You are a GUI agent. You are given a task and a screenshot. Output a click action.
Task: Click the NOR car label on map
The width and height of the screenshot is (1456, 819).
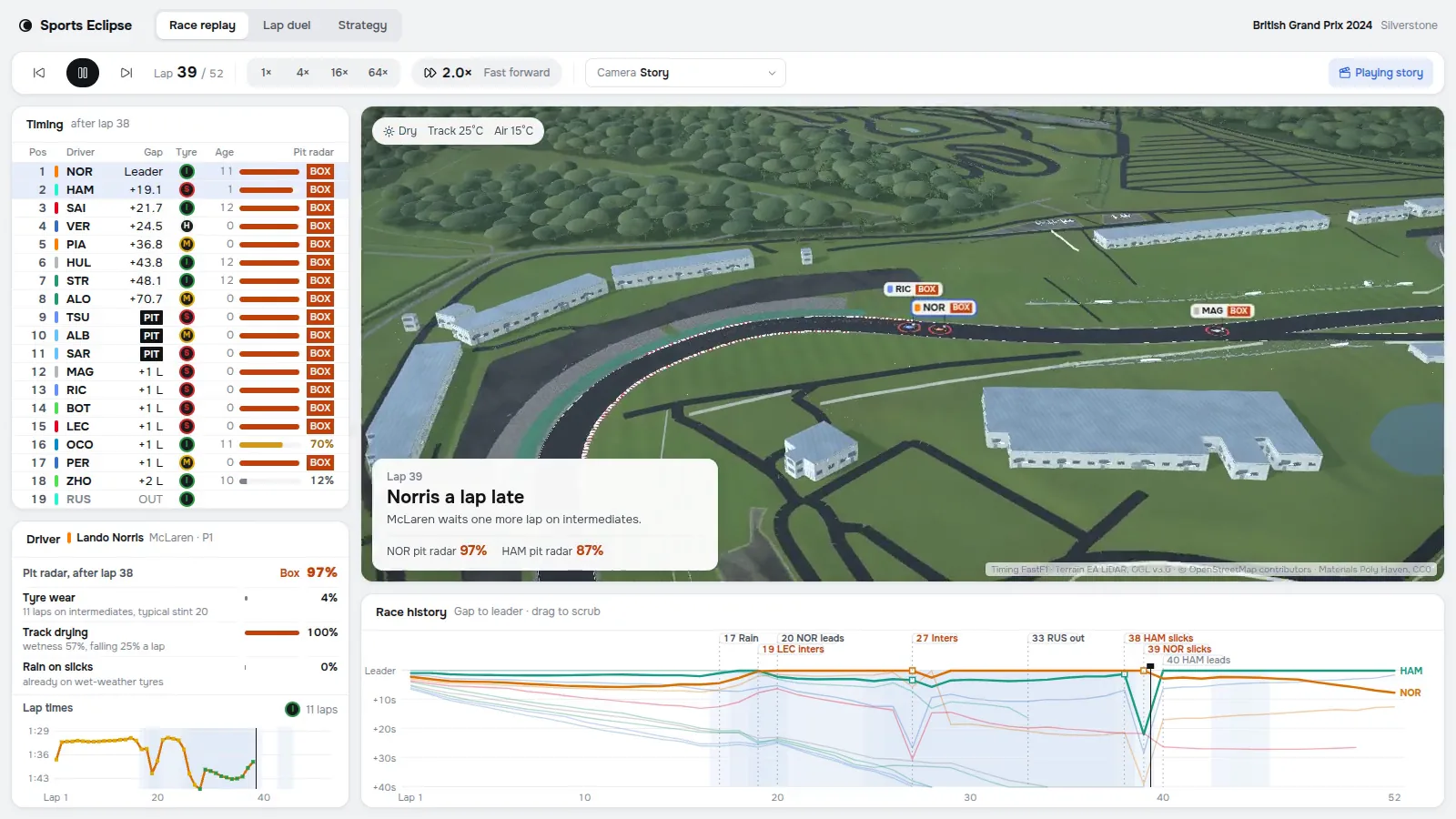pos(943,308)
